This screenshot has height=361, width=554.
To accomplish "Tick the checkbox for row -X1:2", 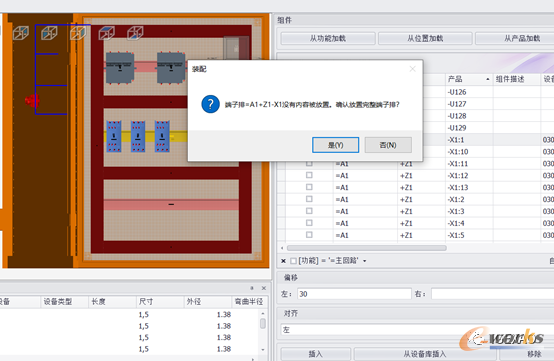I will pos(309,199).
